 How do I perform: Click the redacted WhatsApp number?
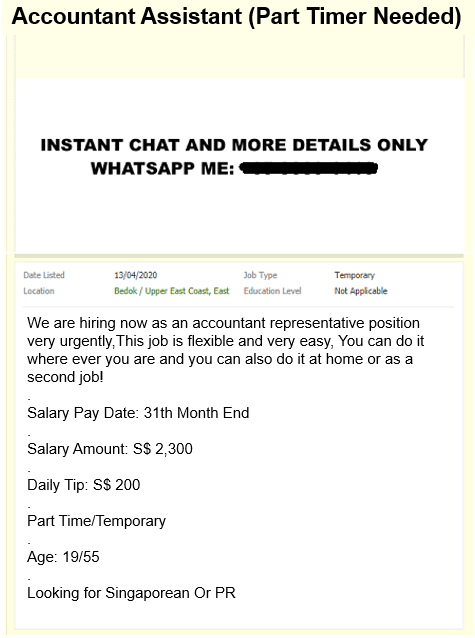click(308, 168)
